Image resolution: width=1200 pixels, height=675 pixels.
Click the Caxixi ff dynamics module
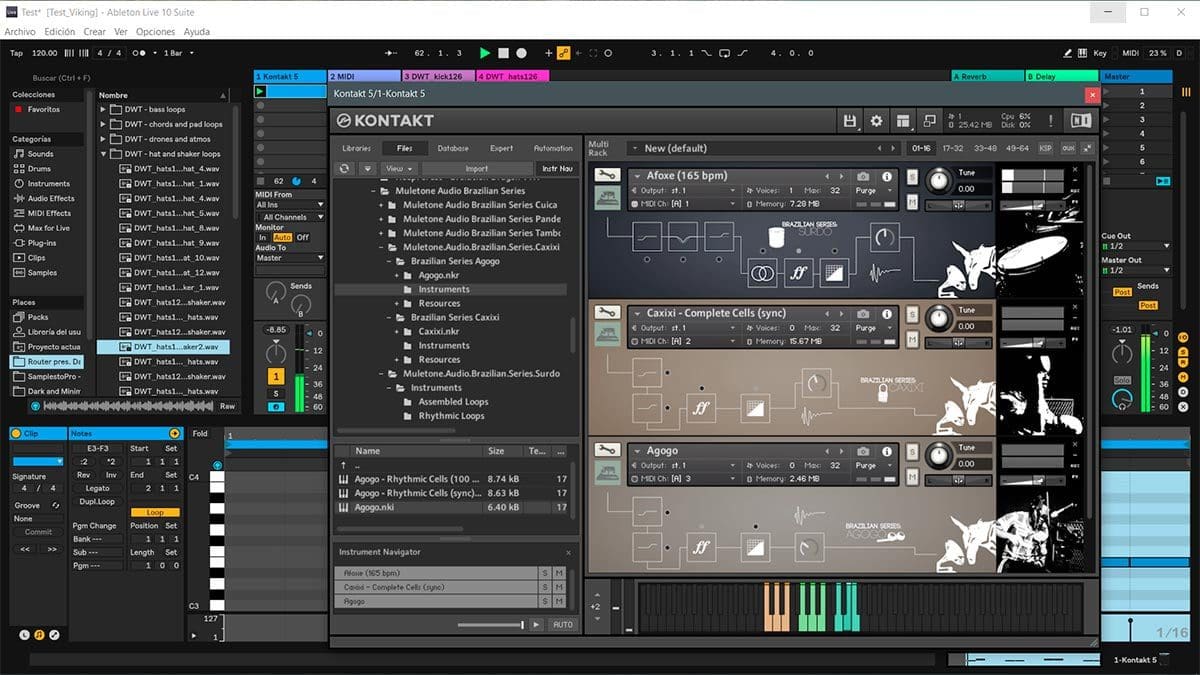click(700, 407)
